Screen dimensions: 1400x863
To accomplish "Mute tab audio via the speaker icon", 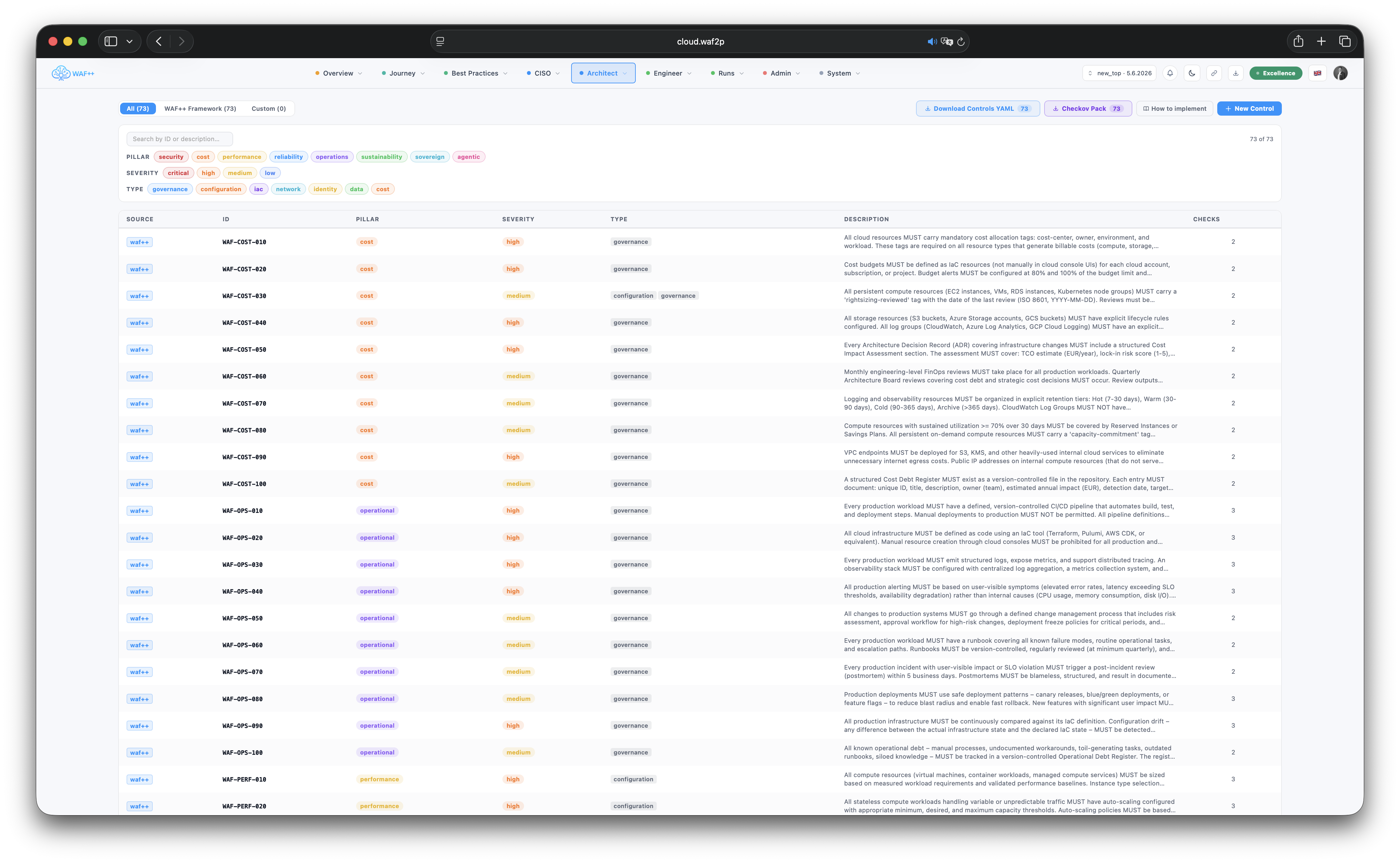I will 932,42.
